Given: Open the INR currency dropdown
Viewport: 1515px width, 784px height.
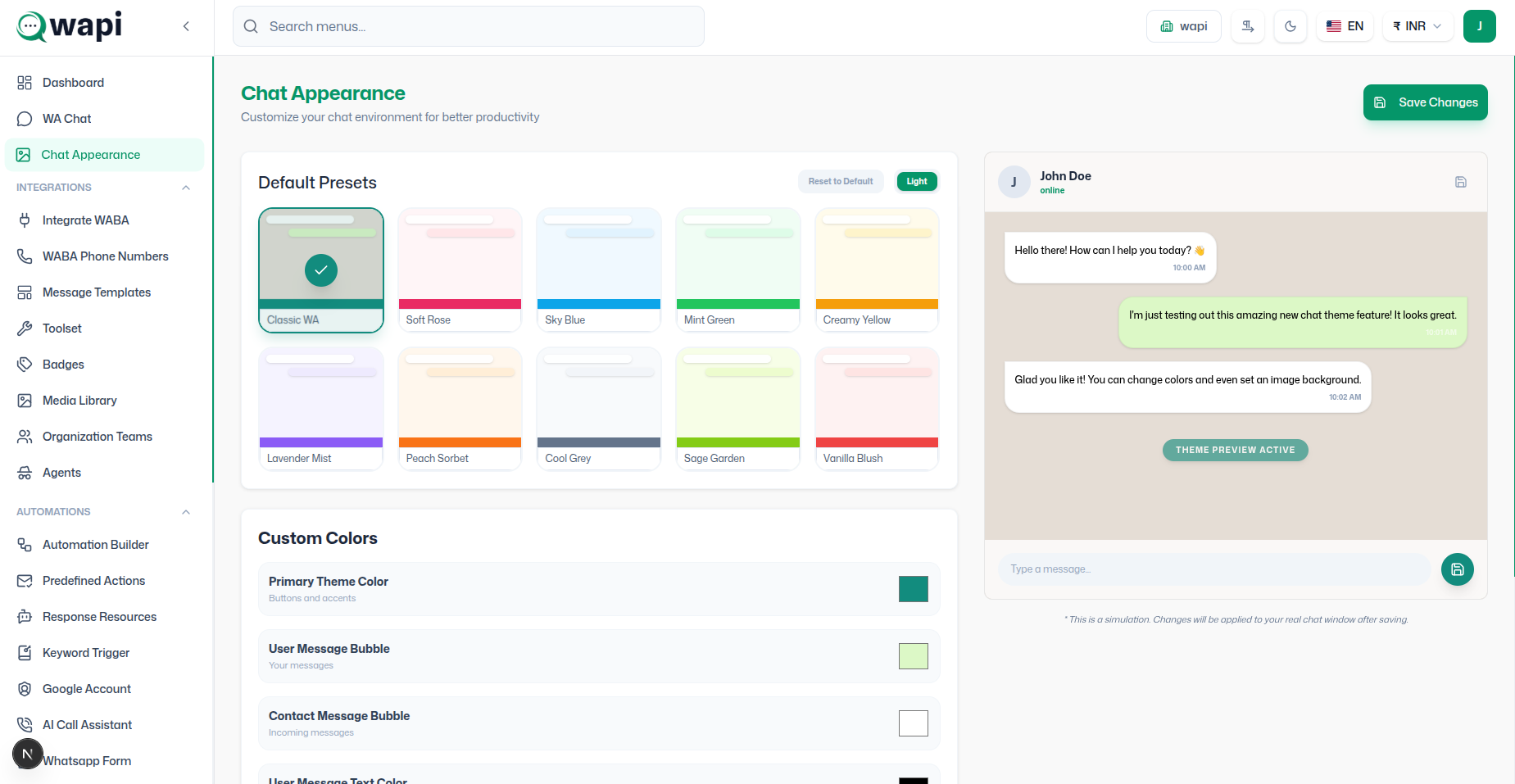Looking at the screenshot, I should pos(1417,26).
